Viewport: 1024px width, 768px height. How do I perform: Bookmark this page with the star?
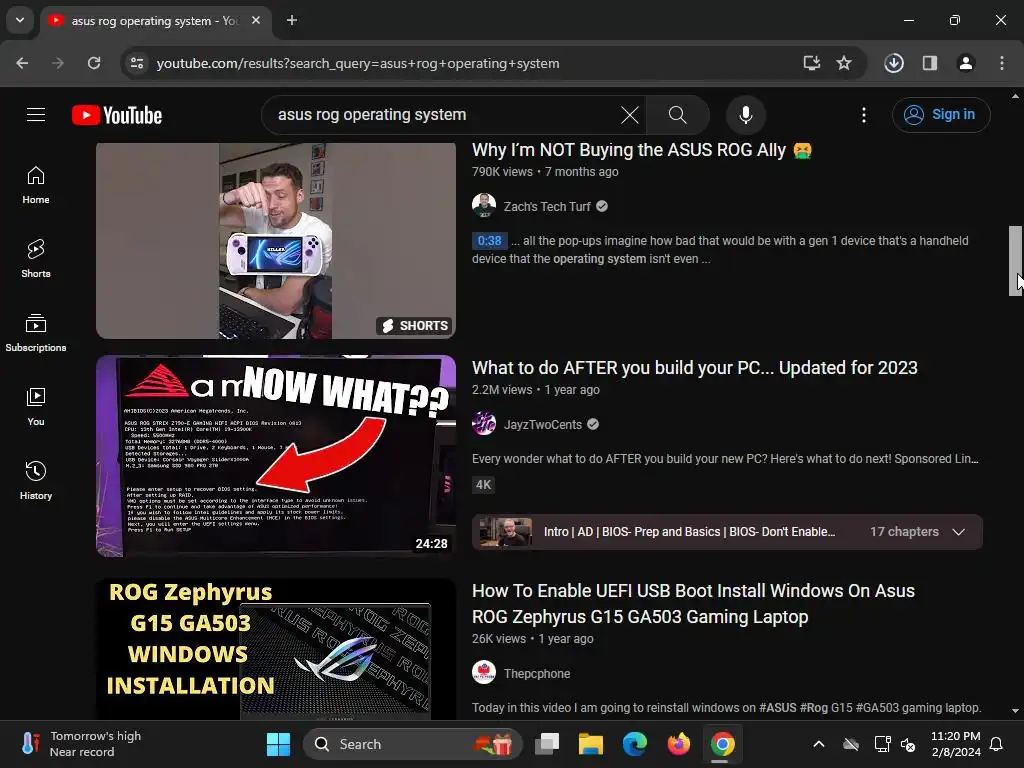coord(844,63)
